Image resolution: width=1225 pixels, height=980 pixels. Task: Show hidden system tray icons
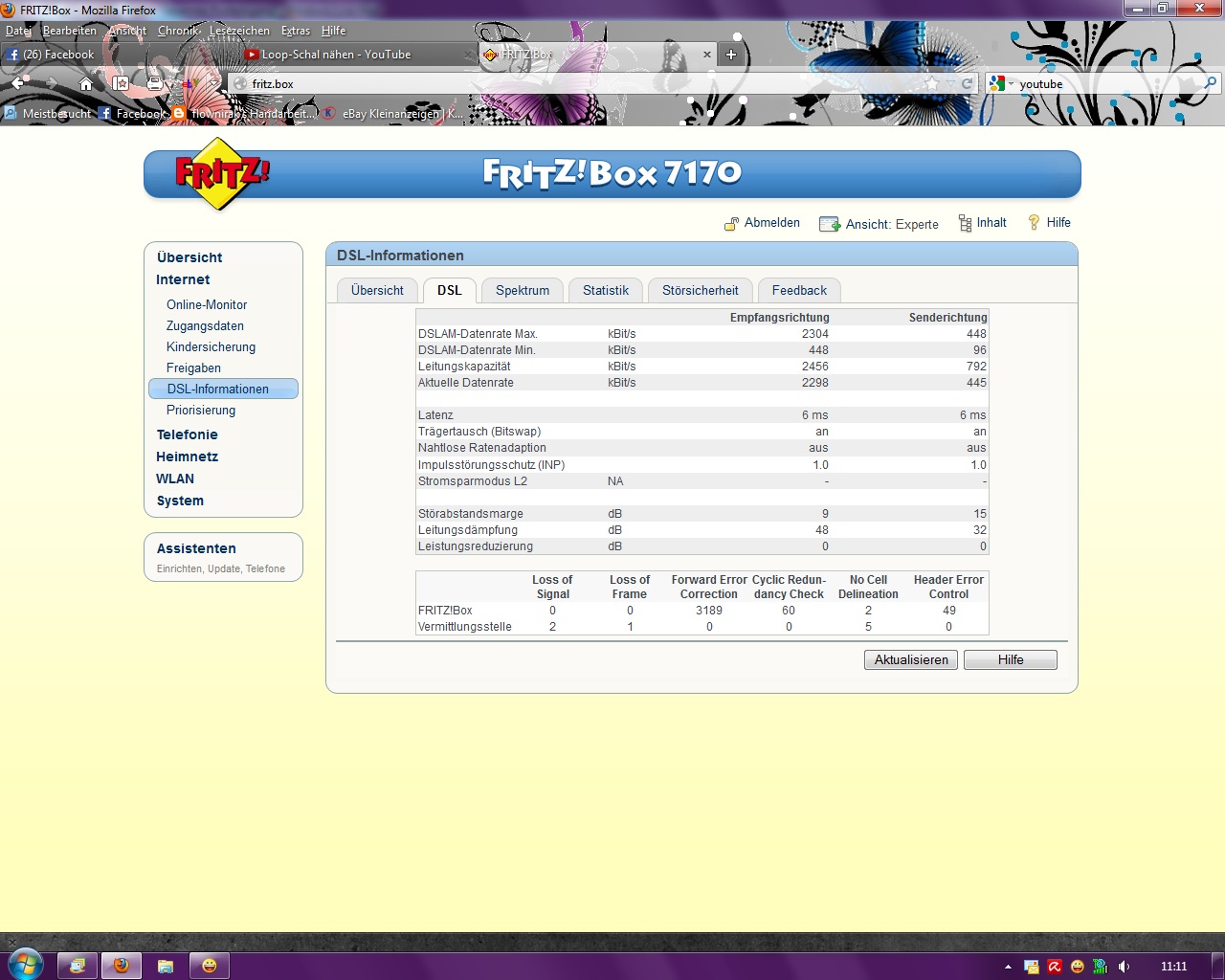[x=1008, y=967]
